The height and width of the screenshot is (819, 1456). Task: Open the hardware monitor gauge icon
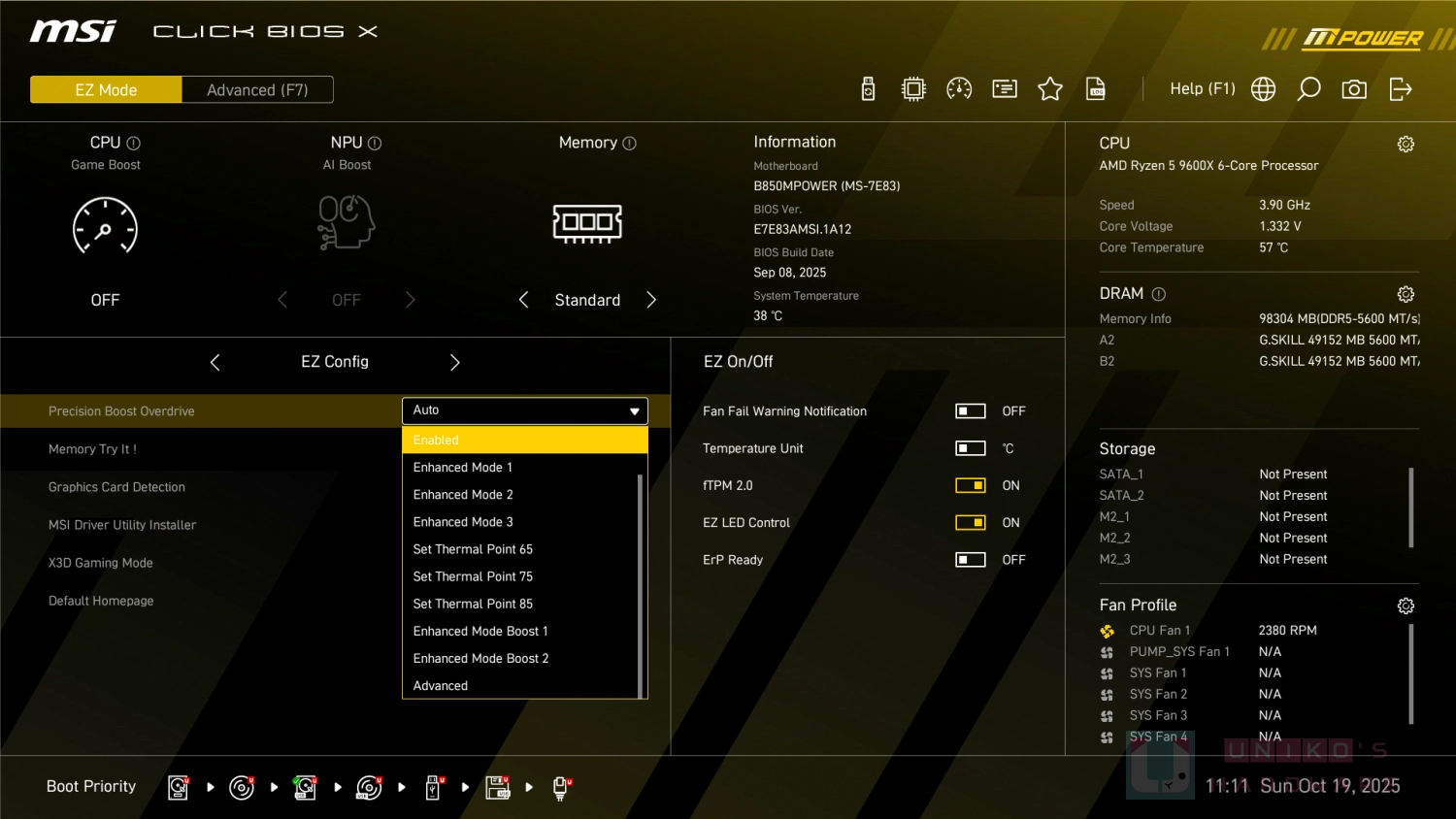(x=959, y=89)
